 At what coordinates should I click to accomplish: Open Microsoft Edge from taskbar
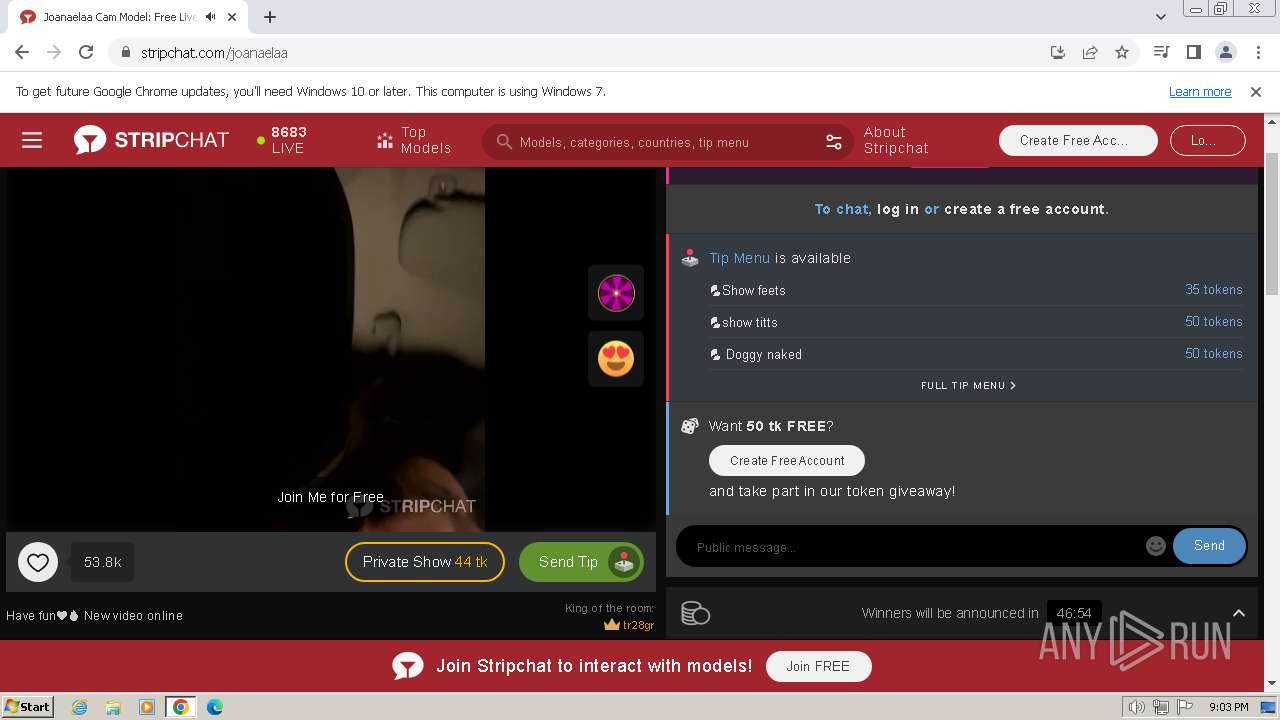pyautogui.click(x=214, y=707)
